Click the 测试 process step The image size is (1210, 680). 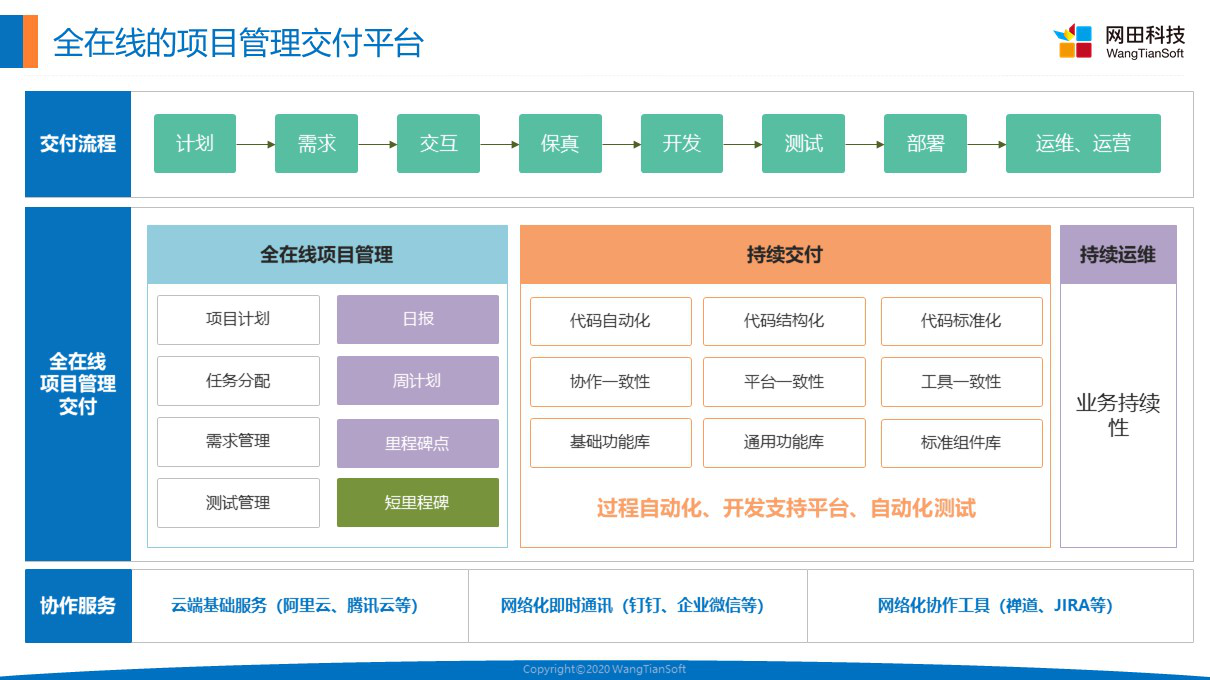click(803, 143)
